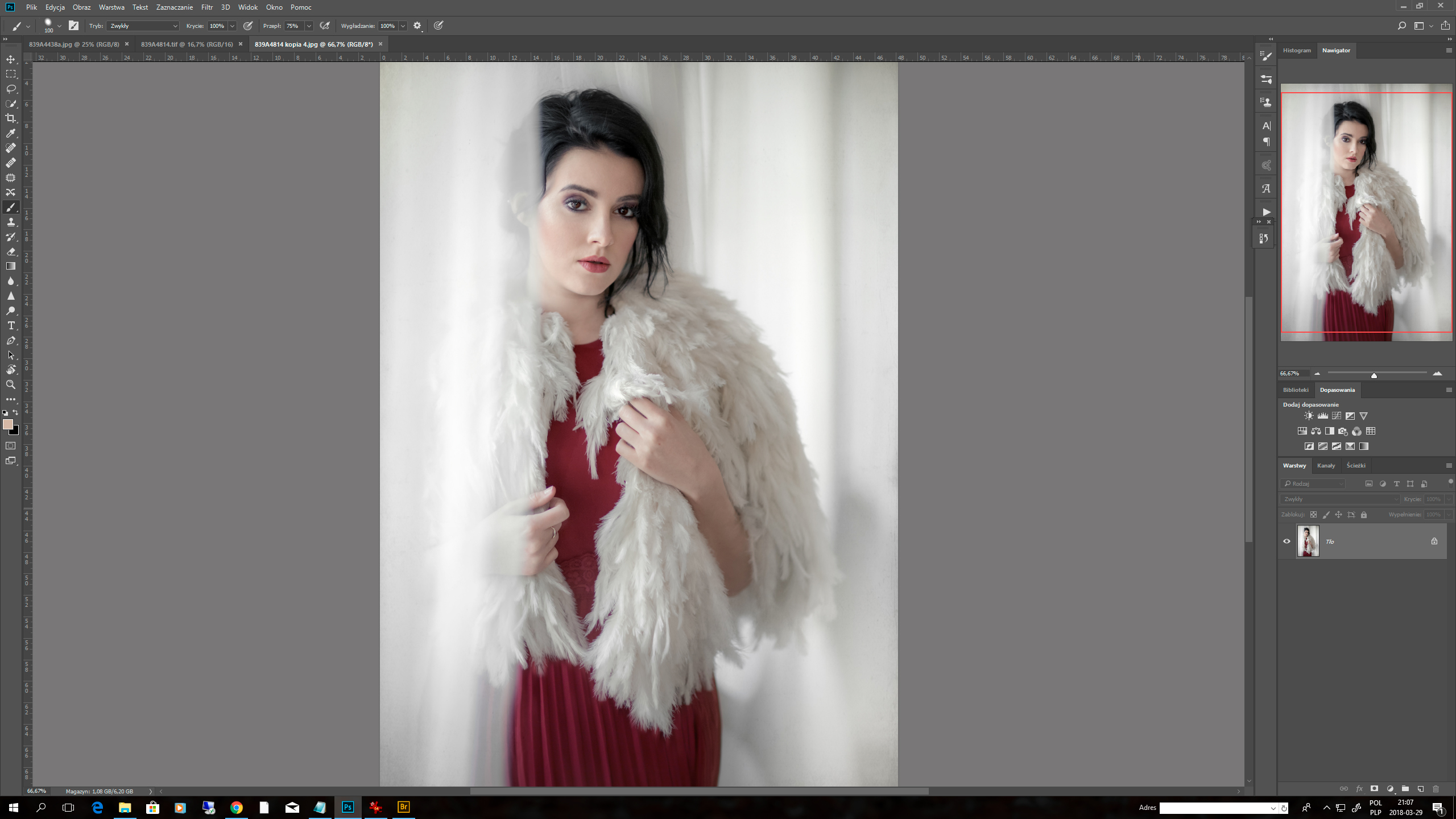Select the Crop tool
The width and height of the screenshot is (1456, 819).
click(11, 118)
